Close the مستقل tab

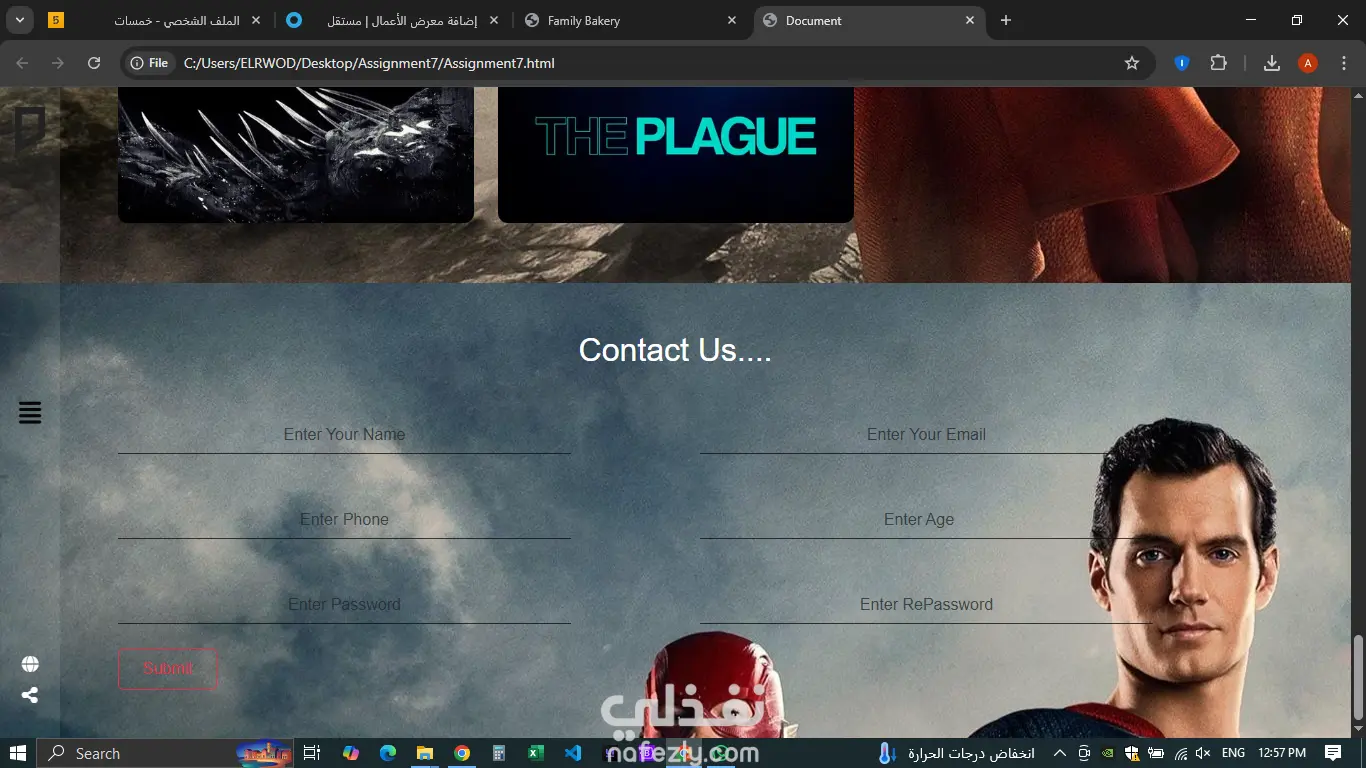click(x=494, y=20)
